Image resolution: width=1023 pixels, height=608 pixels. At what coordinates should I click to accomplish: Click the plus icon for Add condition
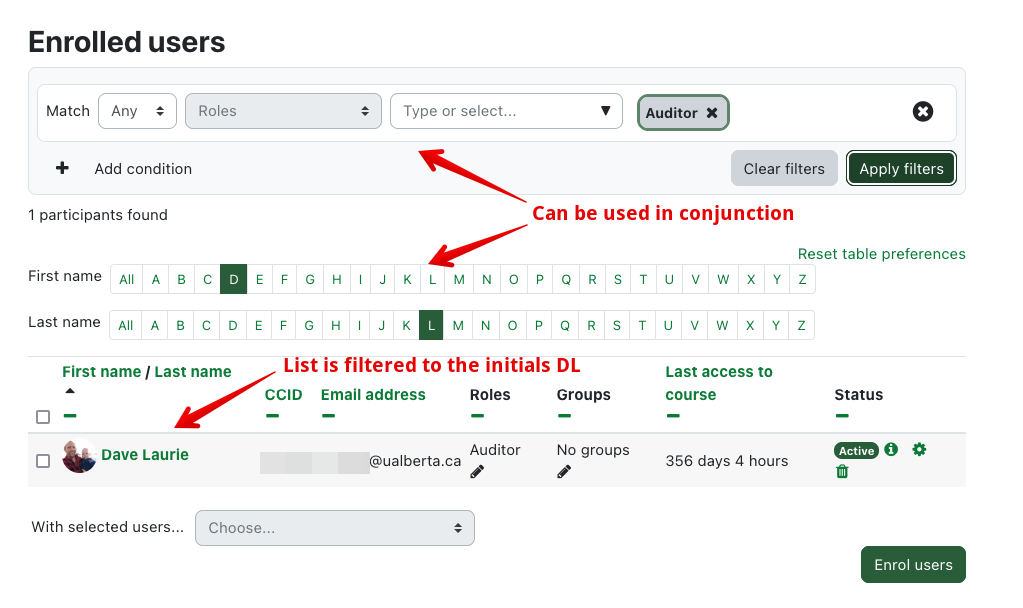pyautogui.click(x=62, y=168)
